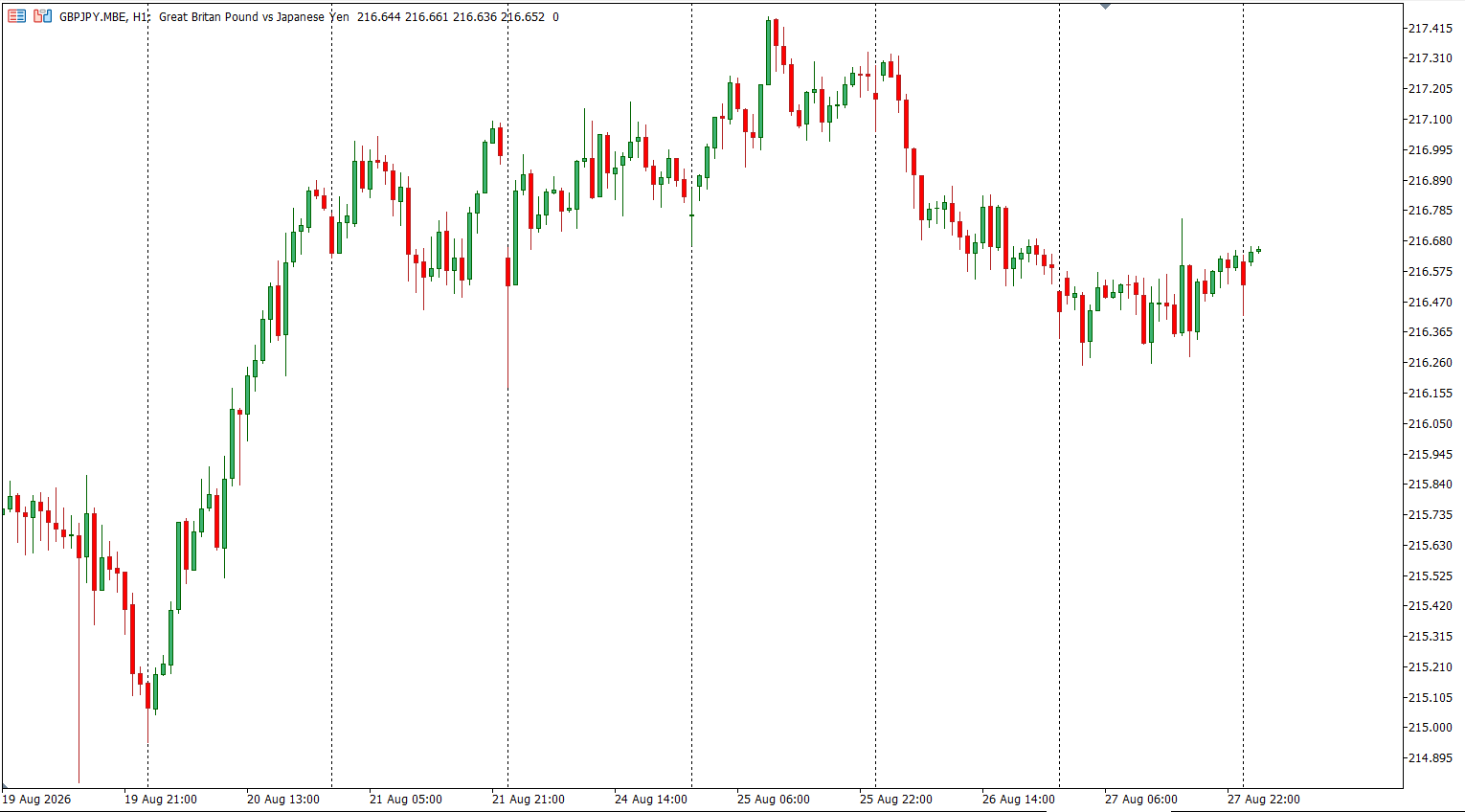Select the 216.050 price level on scale
Screen dimensions: 1465x812
tap(1429, 424)
